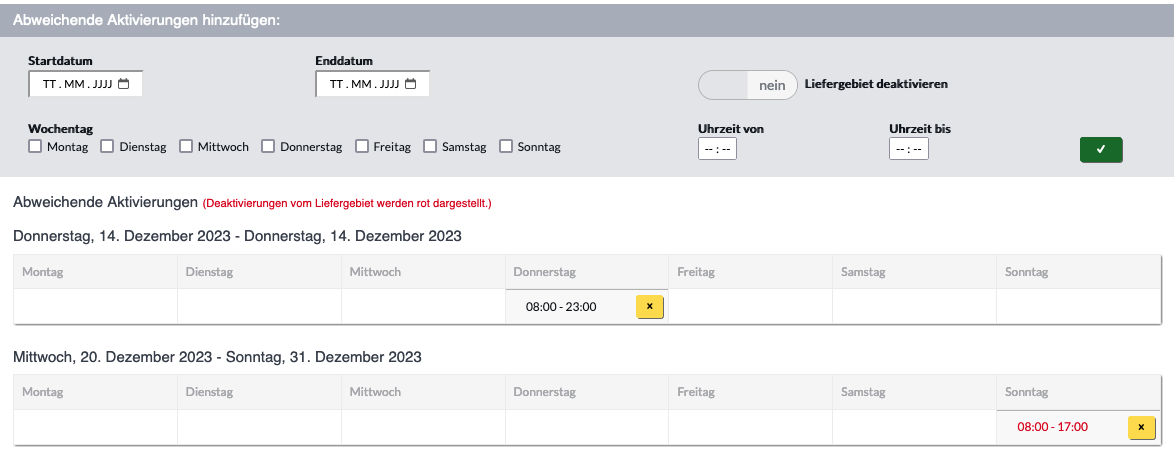Mark the Samstag checkbox
The width and height of the screenshot is (1174, 462).
tap(430, 146)
